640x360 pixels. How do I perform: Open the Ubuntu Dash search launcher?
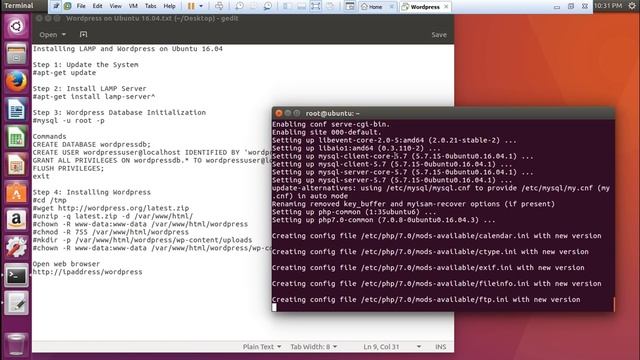pos(16,27)
